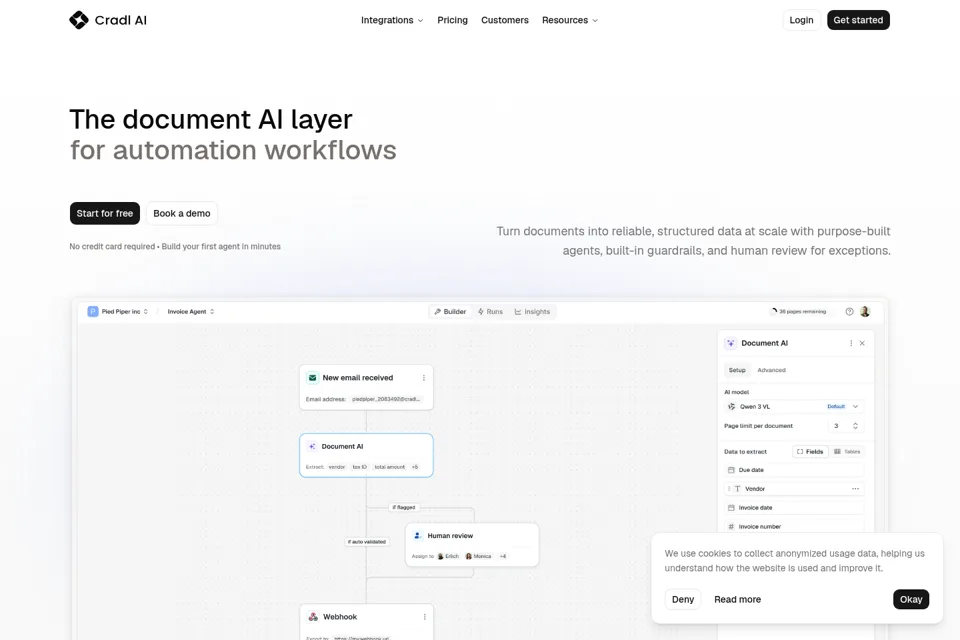Click Erlich's avatar in Human review
The width and height of the screenshot is (960, 640).
point(440,556)
